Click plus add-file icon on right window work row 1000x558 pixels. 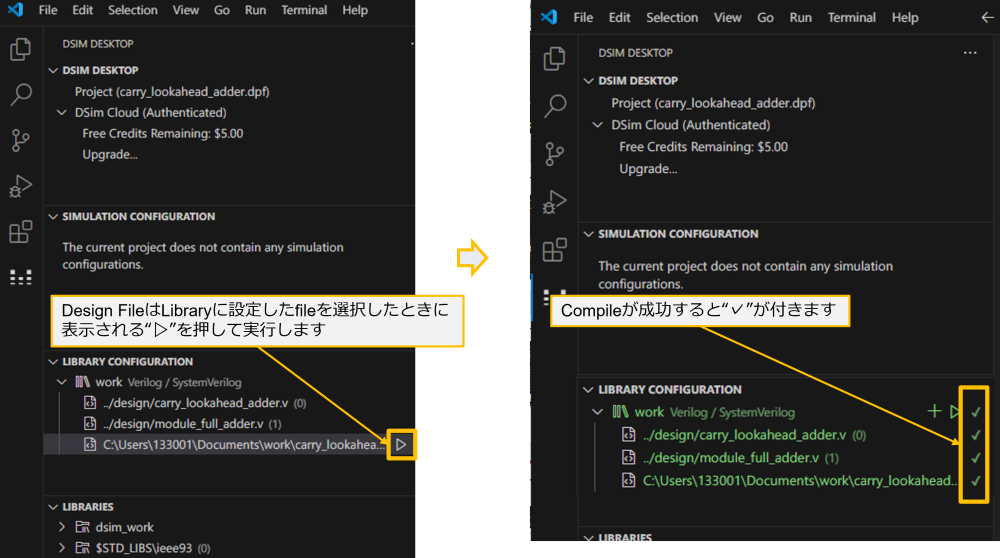934,411
